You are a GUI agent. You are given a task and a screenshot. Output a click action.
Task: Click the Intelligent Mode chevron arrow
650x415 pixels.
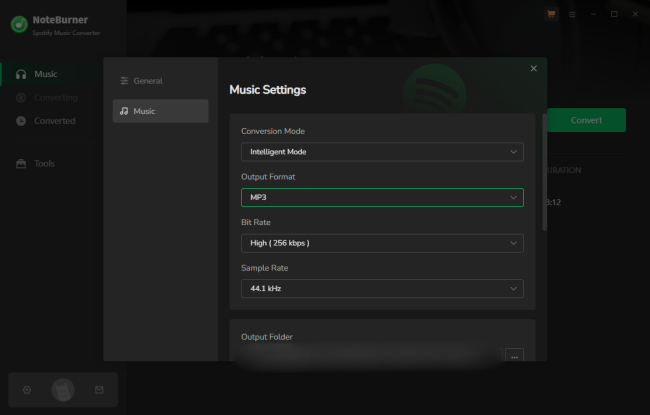pyautogui.click(x=513, y=152)
